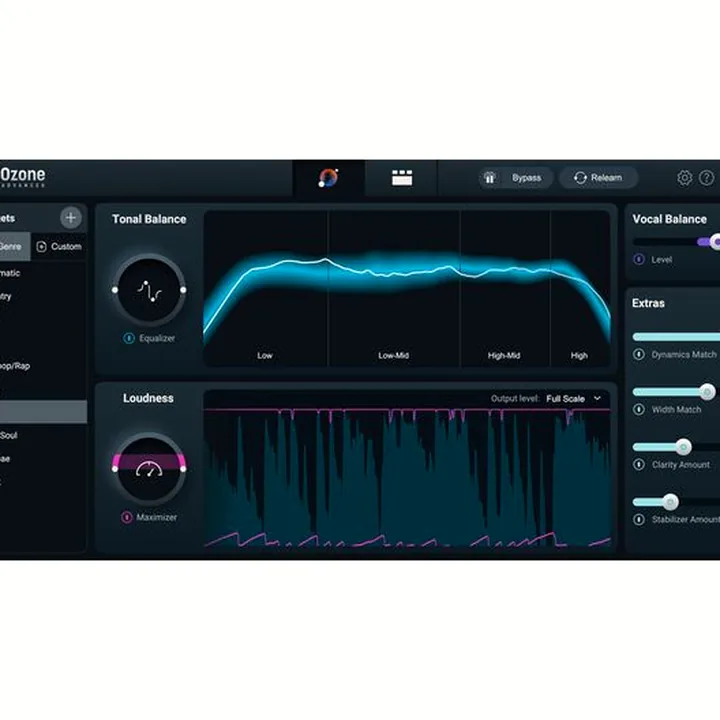This screenshot has height=720, width=720.
Task: Click the Ozone logo
Action: tap(23, 177)
